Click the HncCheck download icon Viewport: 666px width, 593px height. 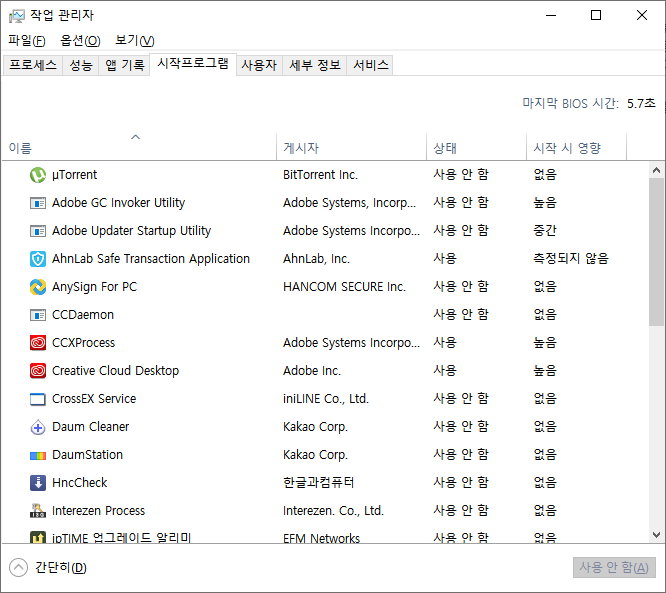[38, 483]
